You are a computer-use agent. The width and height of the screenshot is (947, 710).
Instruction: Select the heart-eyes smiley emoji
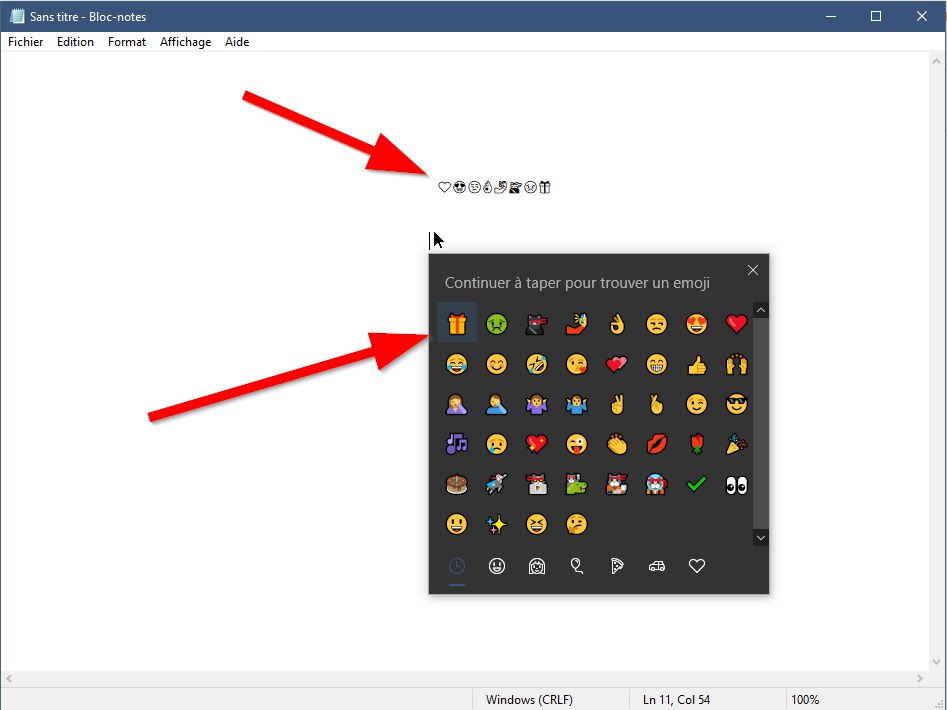tap(696, 324)
